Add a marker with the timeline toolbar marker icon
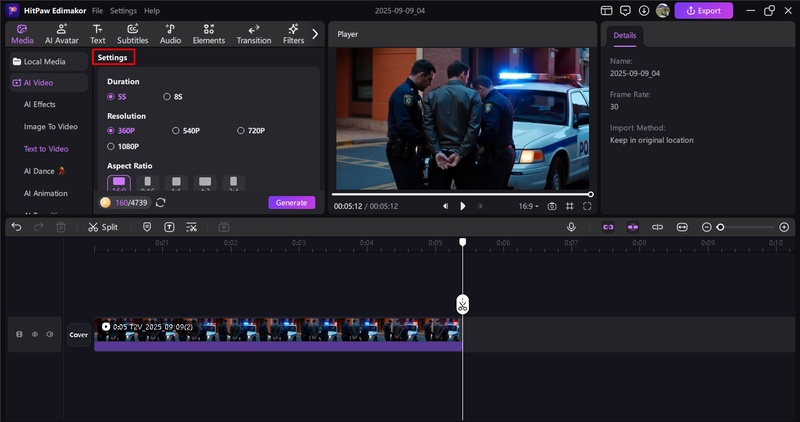This screenshot has width=800, height=422. 147,227
